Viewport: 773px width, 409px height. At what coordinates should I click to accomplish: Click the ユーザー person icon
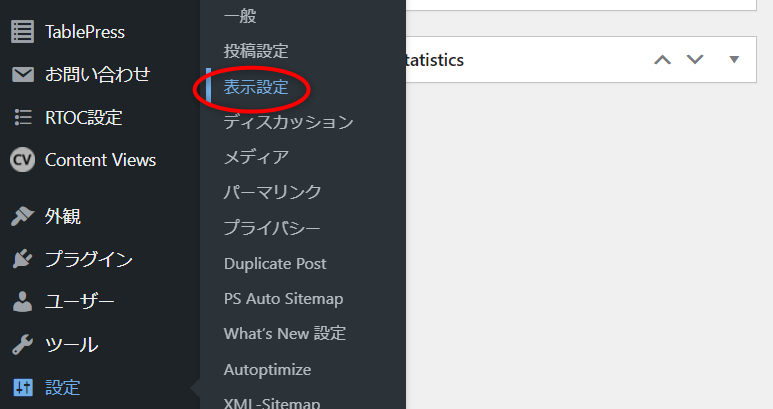click(23, 302)
